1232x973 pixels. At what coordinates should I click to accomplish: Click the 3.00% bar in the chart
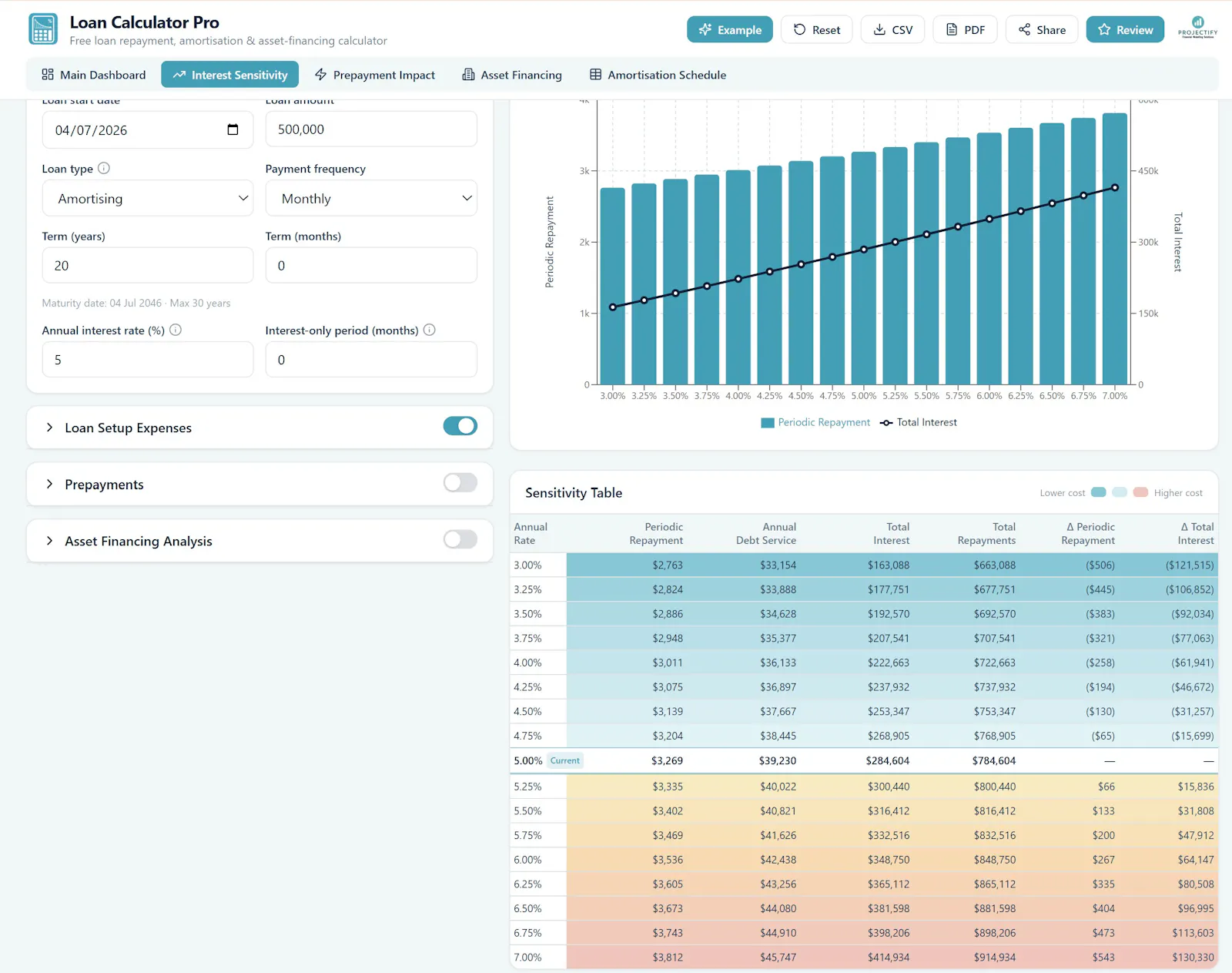click(613, 286)
